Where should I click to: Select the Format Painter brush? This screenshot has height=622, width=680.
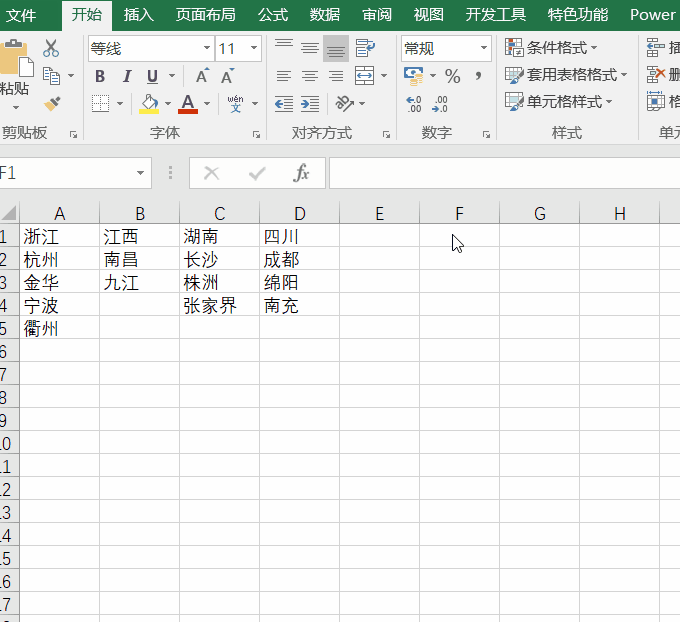(x=52, y=103)
